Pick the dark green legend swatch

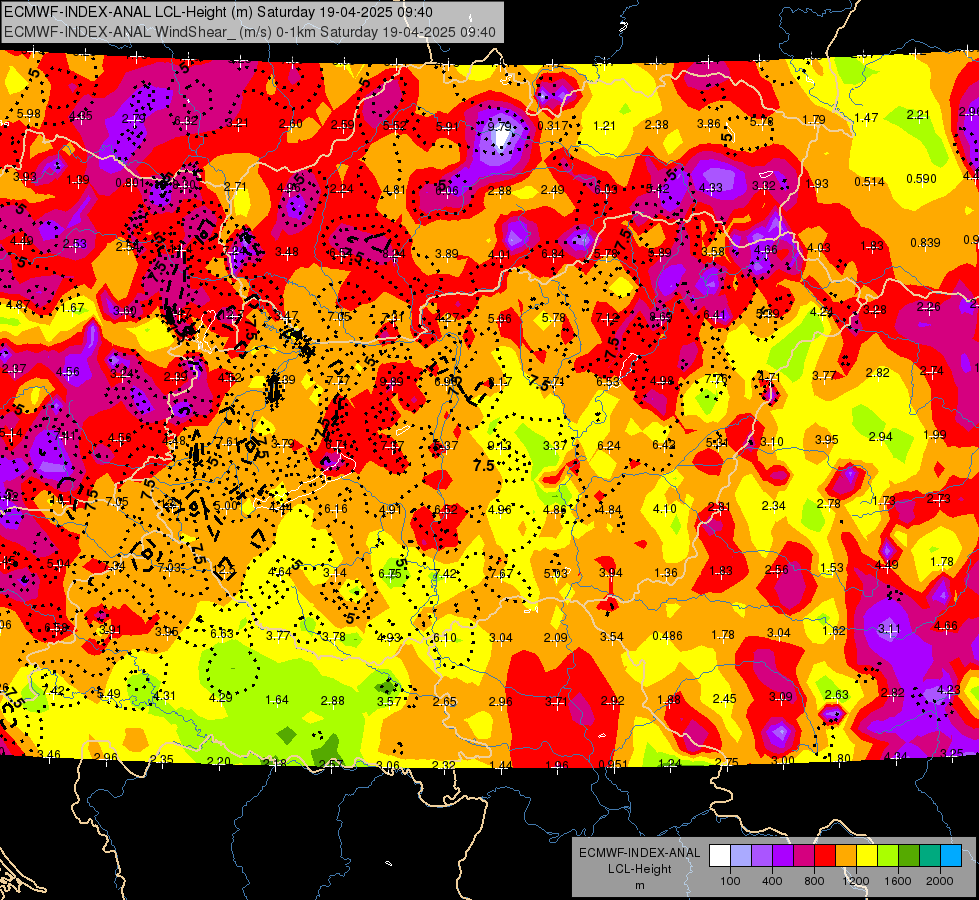tap(908, 856)
